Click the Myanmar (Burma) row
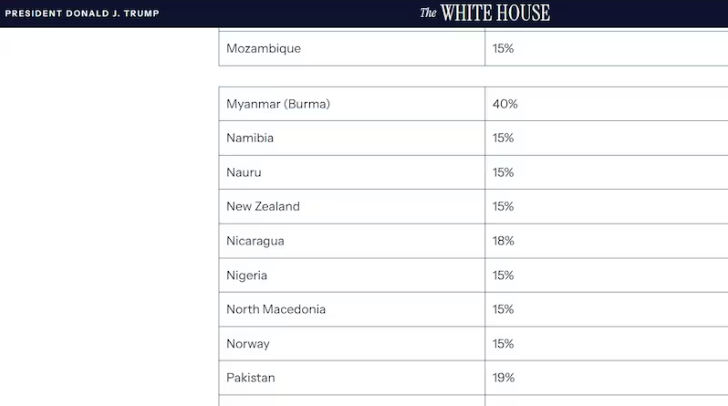The width and height of the screenshot is (728, 406). click(474, 104)
